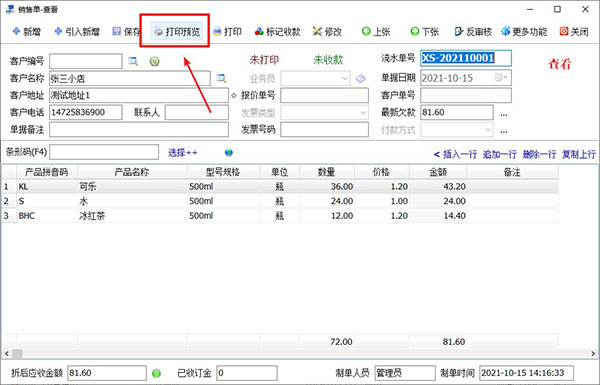Viewport: 600px width, 385px height.
Task: Click the 联系人 input field
Action: point(197,113)
